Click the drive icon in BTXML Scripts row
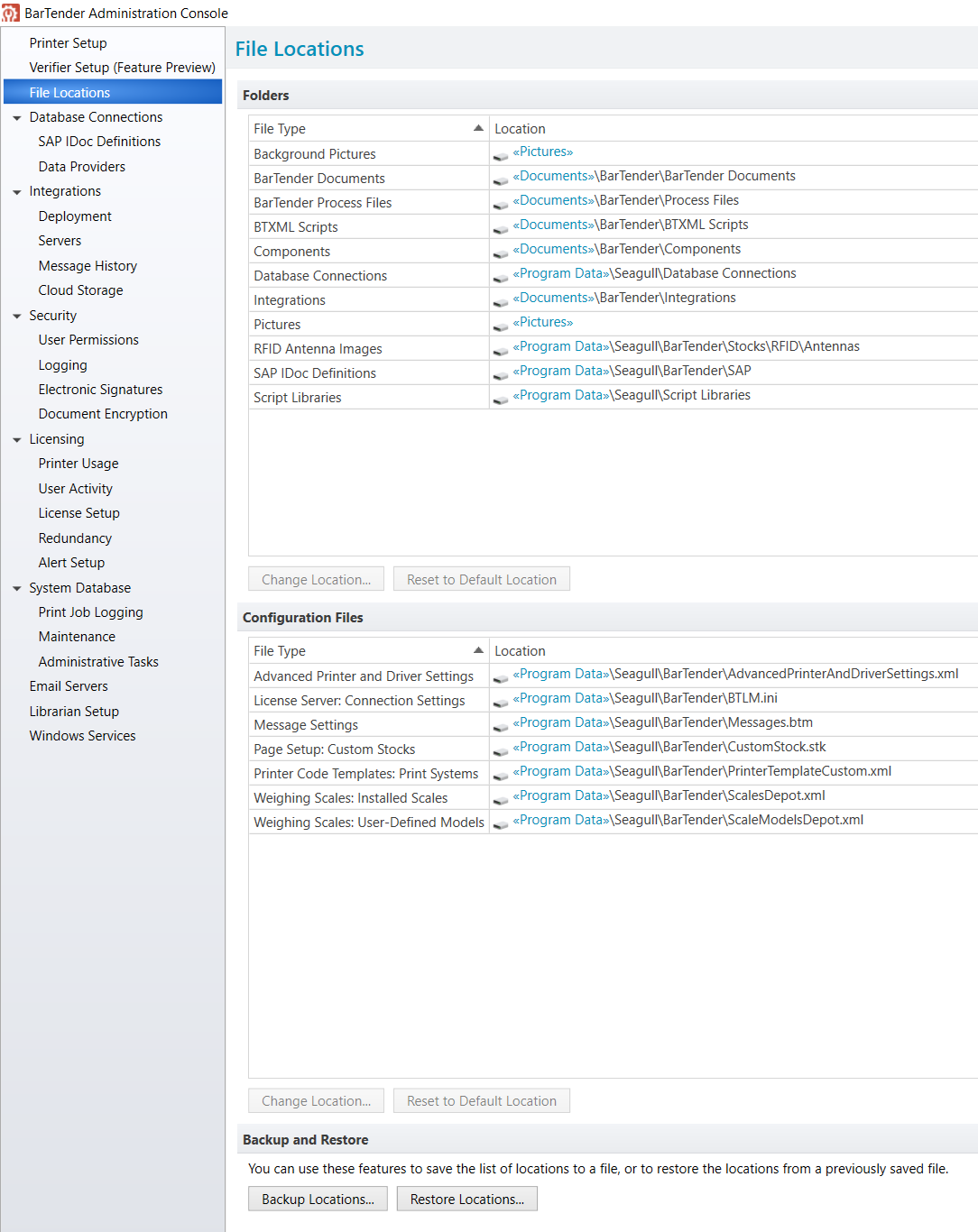This screenshot has height=1232, width=978. coord(501,229)
